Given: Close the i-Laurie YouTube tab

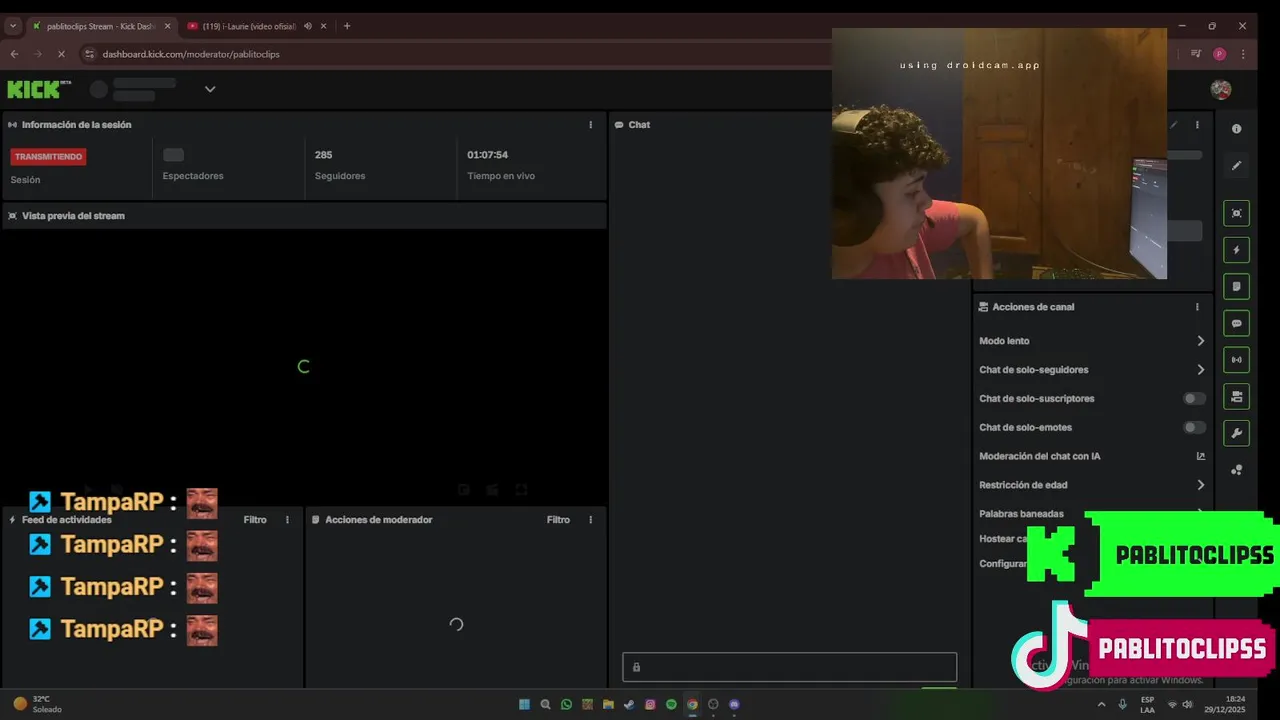Looking at the screenshot, I should coord(325,26).
